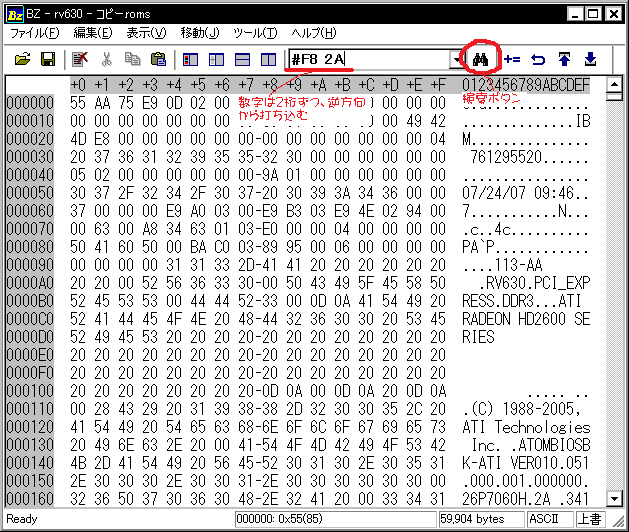The image size is (629, 532).
Task: Click the 59,904 bytes status pane
Action: pyautogui.click(x=482, y=519)
